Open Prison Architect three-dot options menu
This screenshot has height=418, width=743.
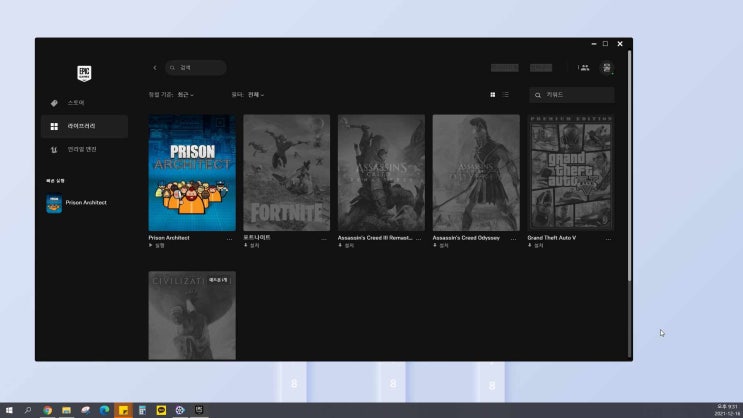point(229,238)
